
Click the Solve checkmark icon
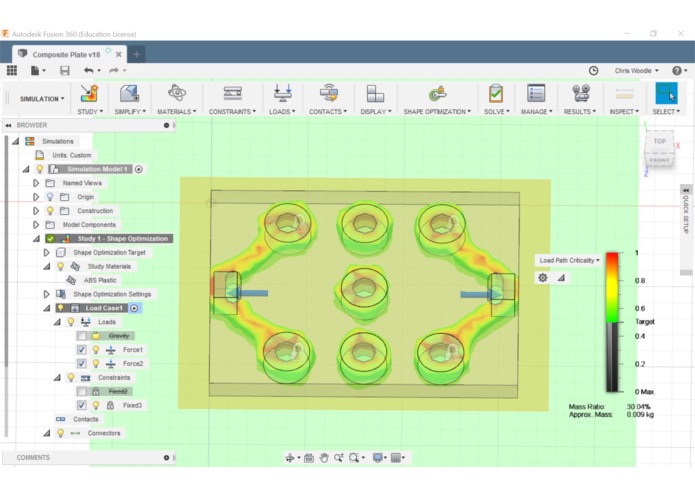496,93
